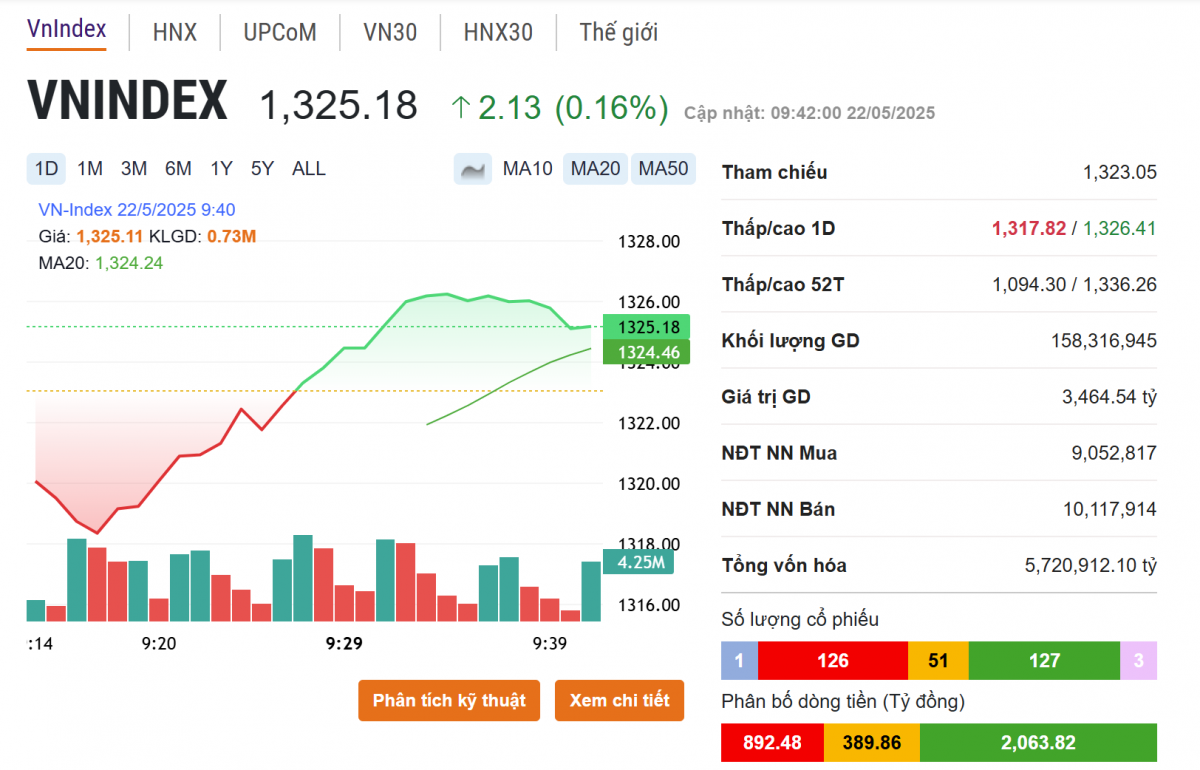This screenshot has width=1200, height=770.
Task: Open the VnIndex tab
Action: tap(66, 30)
